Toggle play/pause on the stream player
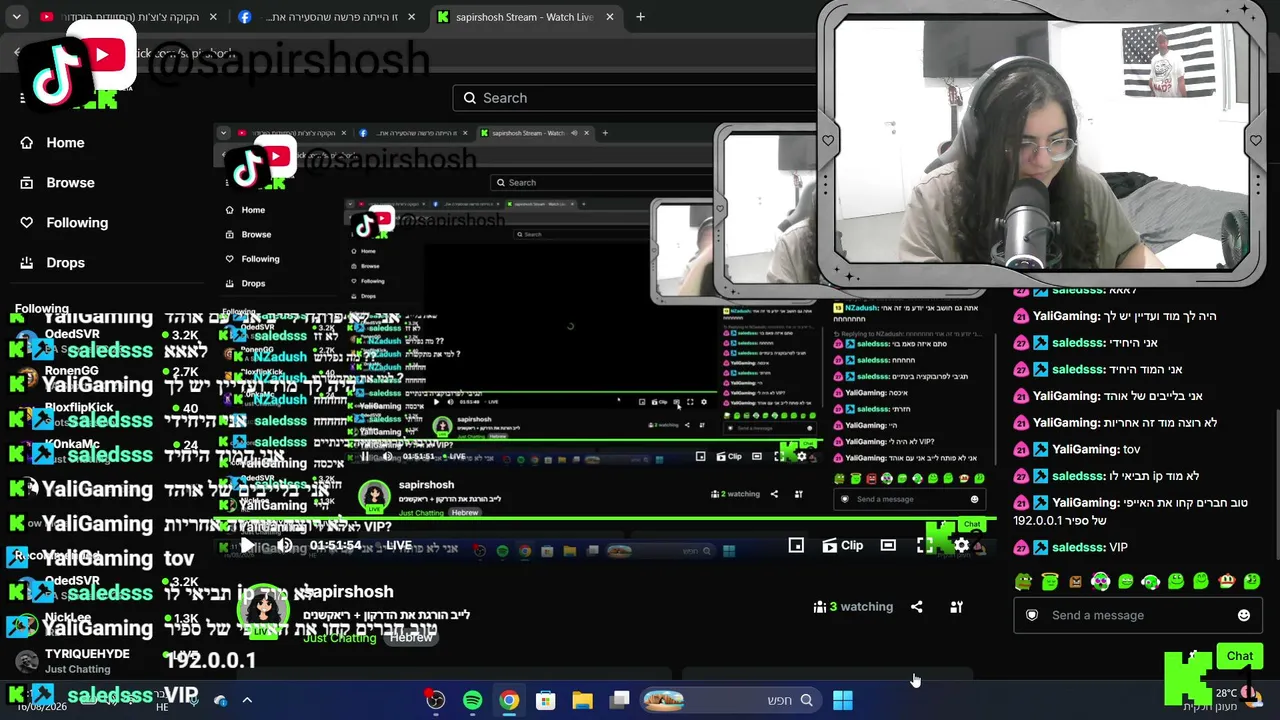The image size is (1280, 720). click(x=247, y=545)
